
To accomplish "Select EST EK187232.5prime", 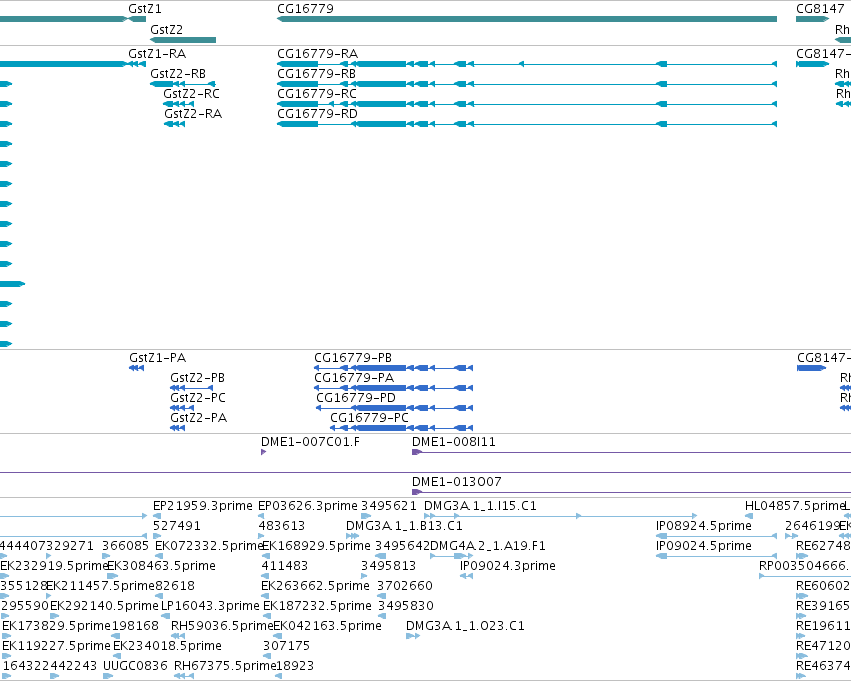I will (x=317, y=606).
